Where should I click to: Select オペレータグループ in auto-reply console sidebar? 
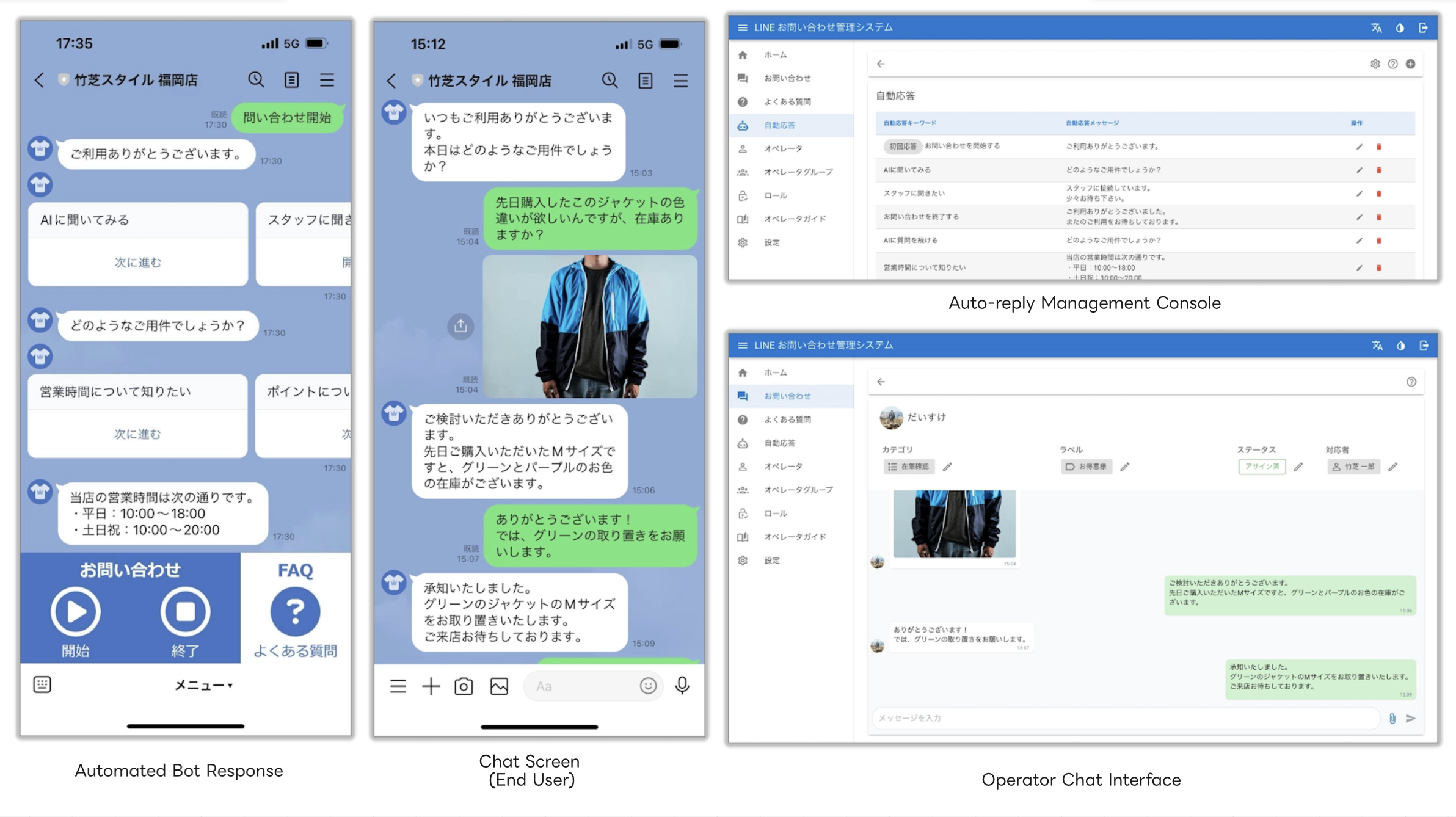tap(798, 172)
